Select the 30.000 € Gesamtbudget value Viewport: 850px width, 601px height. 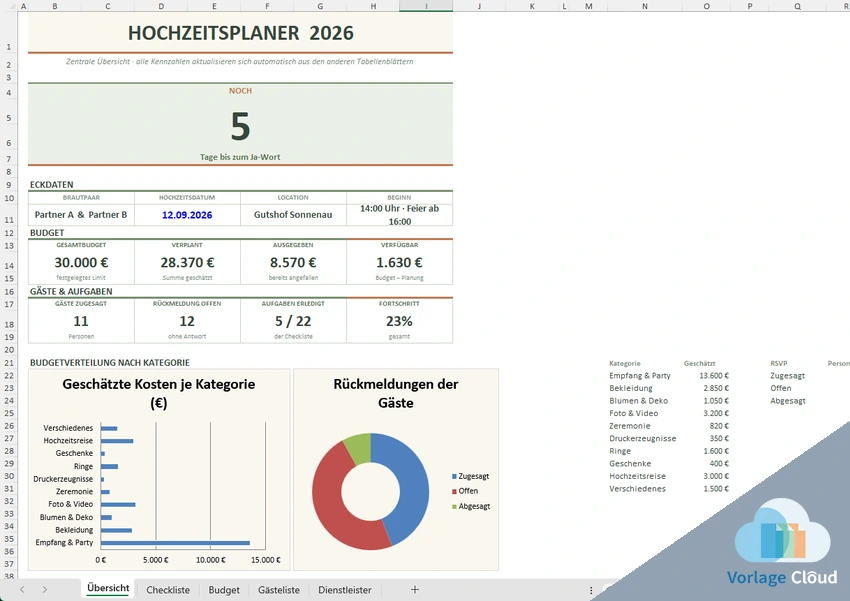tap(81, 262)
